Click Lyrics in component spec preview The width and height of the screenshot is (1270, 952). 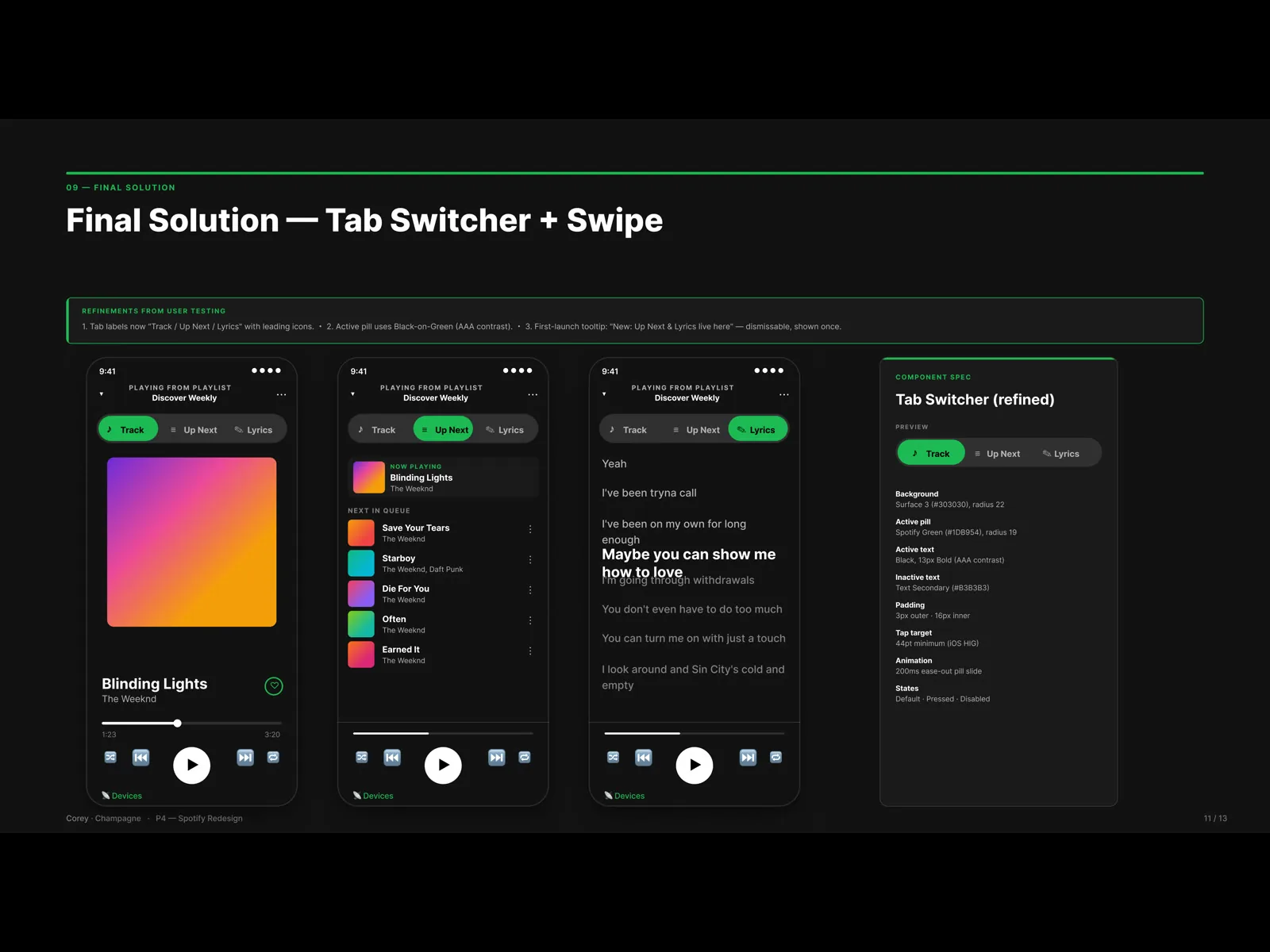1061,454
